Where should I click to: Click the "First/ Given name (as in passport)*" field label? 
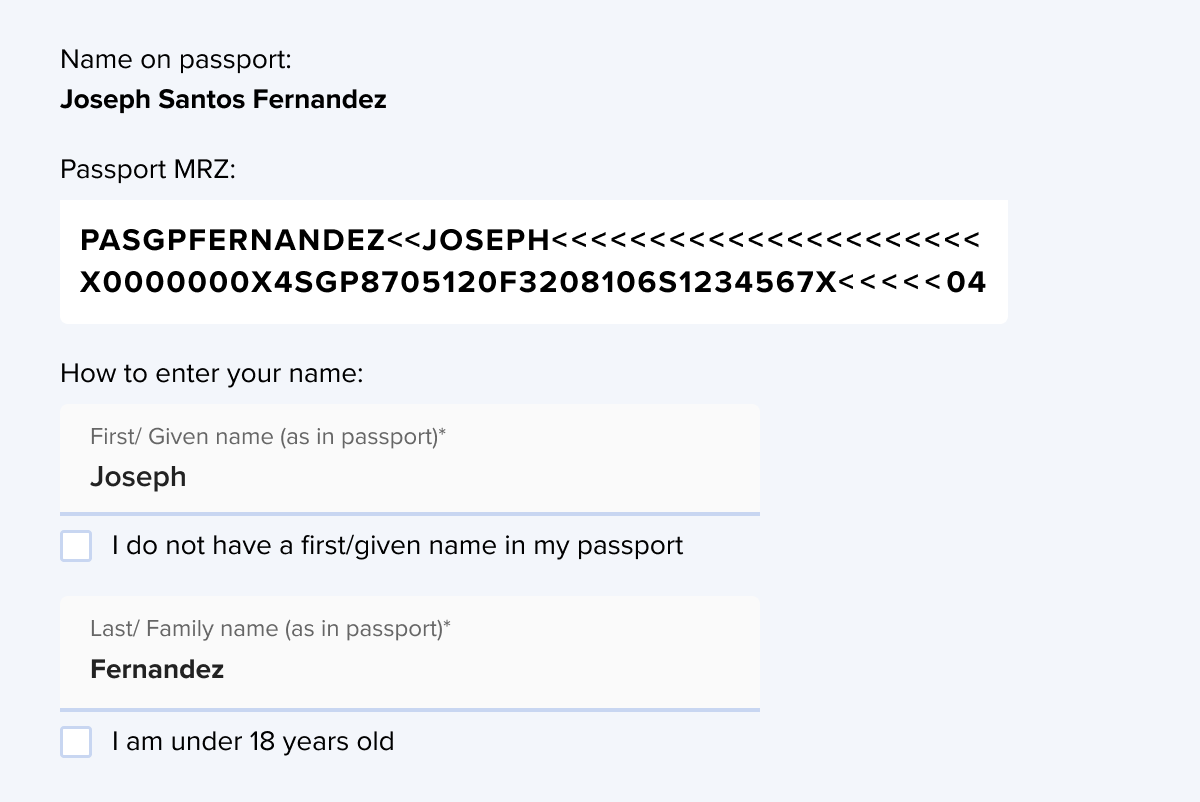point(267,437)
